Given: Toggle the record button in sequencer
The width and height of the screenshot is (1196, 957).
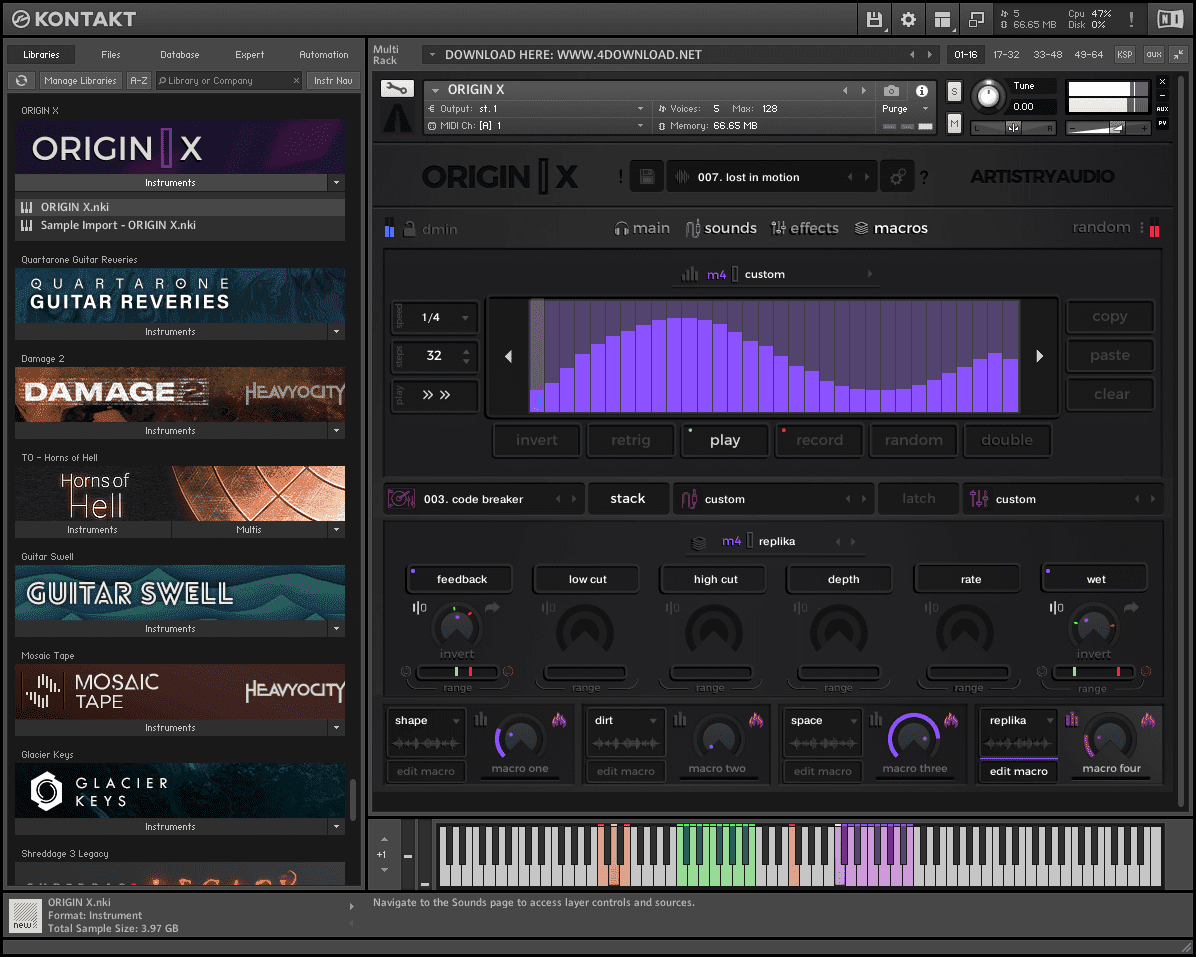Looking at the screenshot, I should 819,440.
